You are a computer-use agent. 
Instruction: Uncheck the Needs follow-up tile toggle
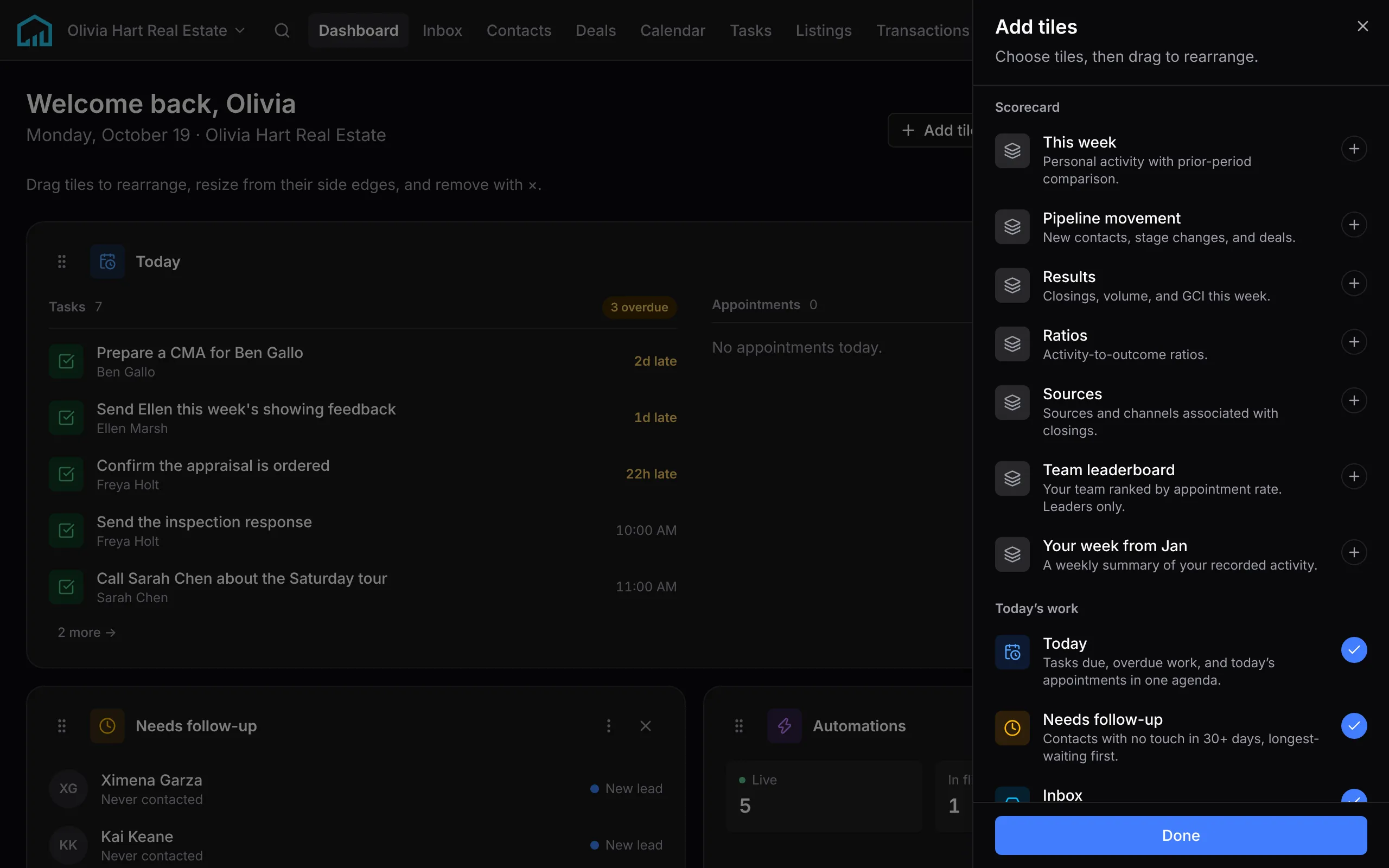(1353, 725)
